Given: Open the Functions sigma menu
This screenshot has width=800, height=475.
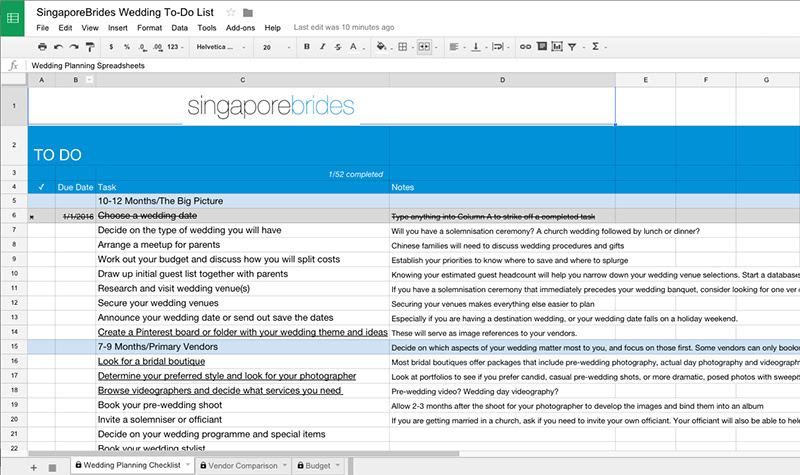Looking at the screenshot, I should pyautogui.click(x=595, y=46).
